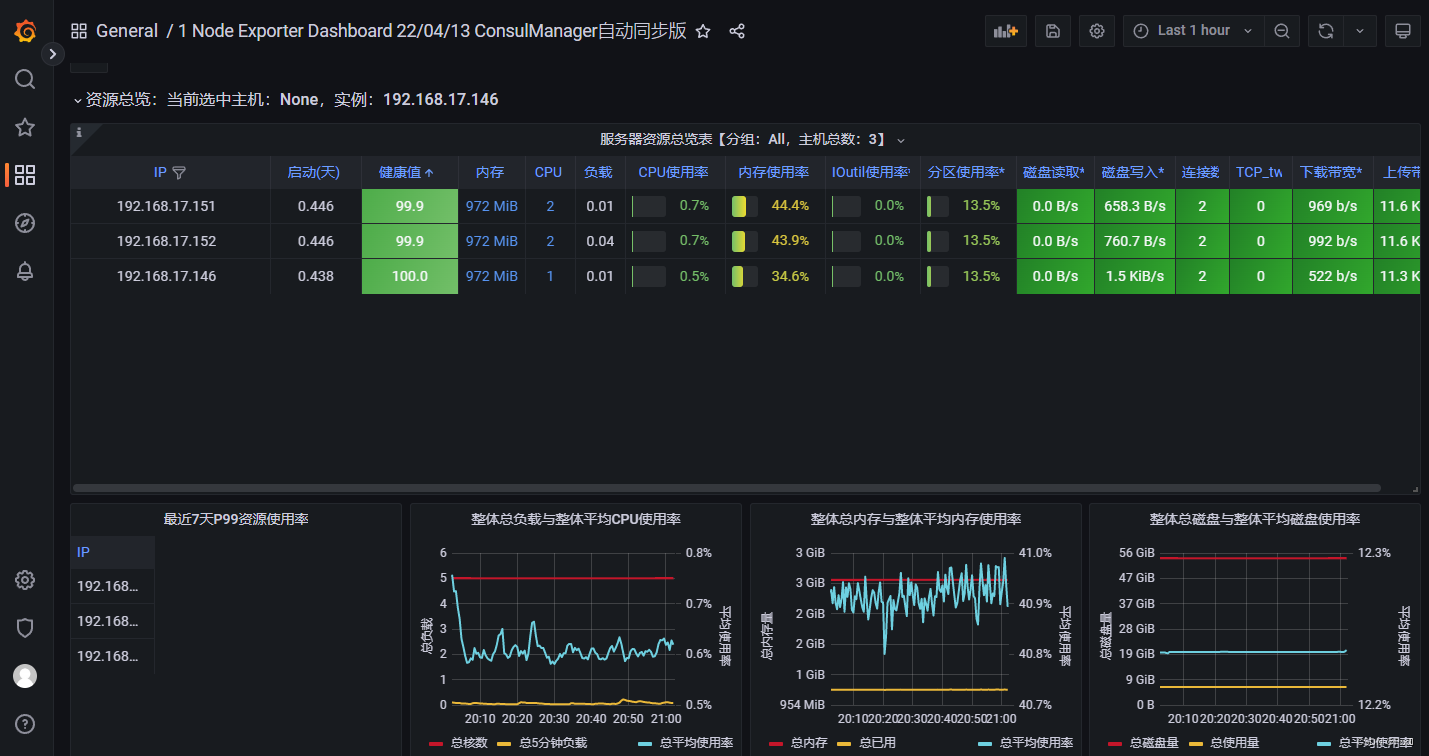Save the dashboard
The width and height of the screenshot is (1429, 756).
(x=1051, y=30)
